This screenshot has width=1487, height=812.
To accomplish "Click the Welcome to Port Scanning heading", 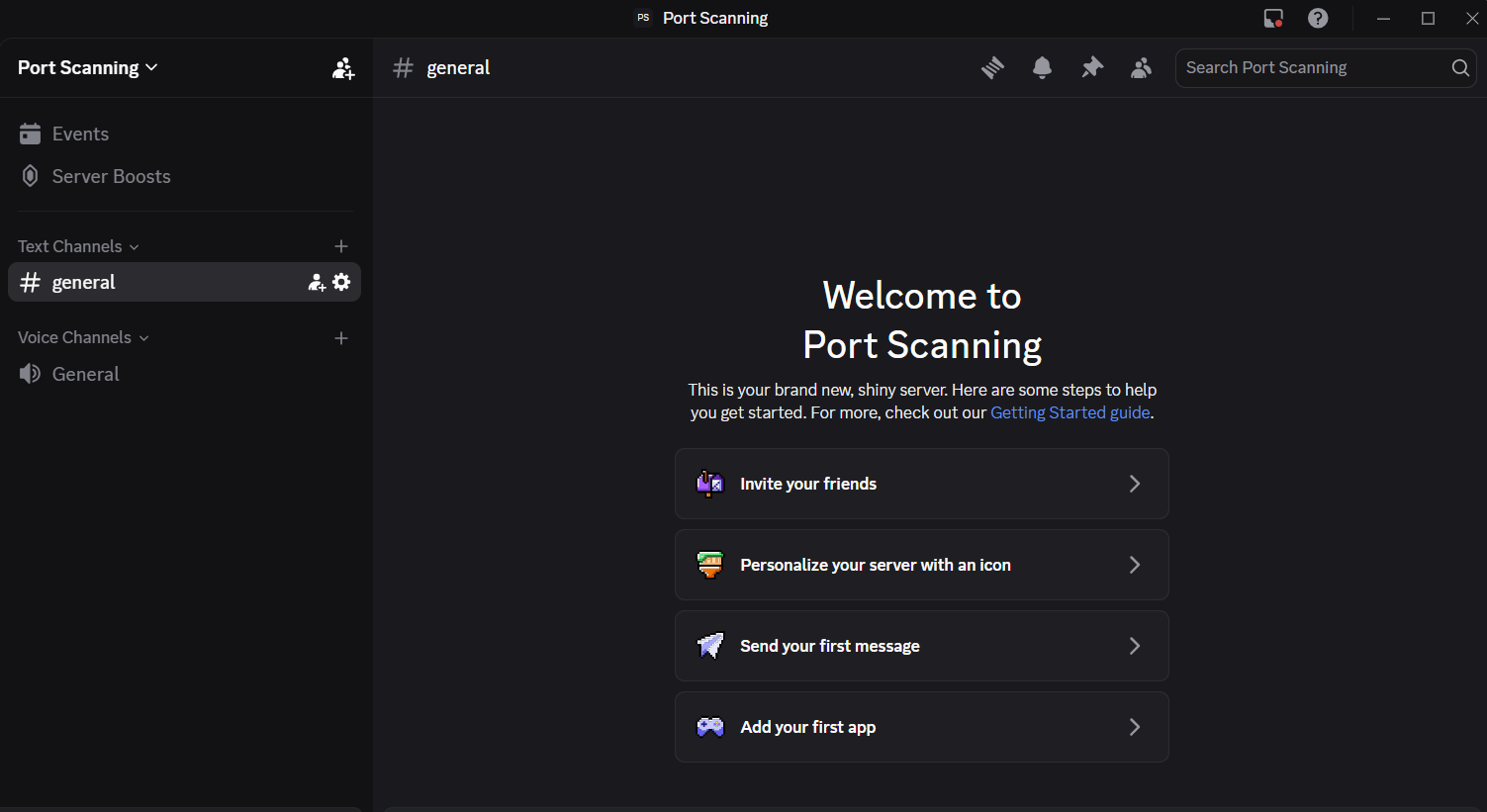I will point(922,320).
